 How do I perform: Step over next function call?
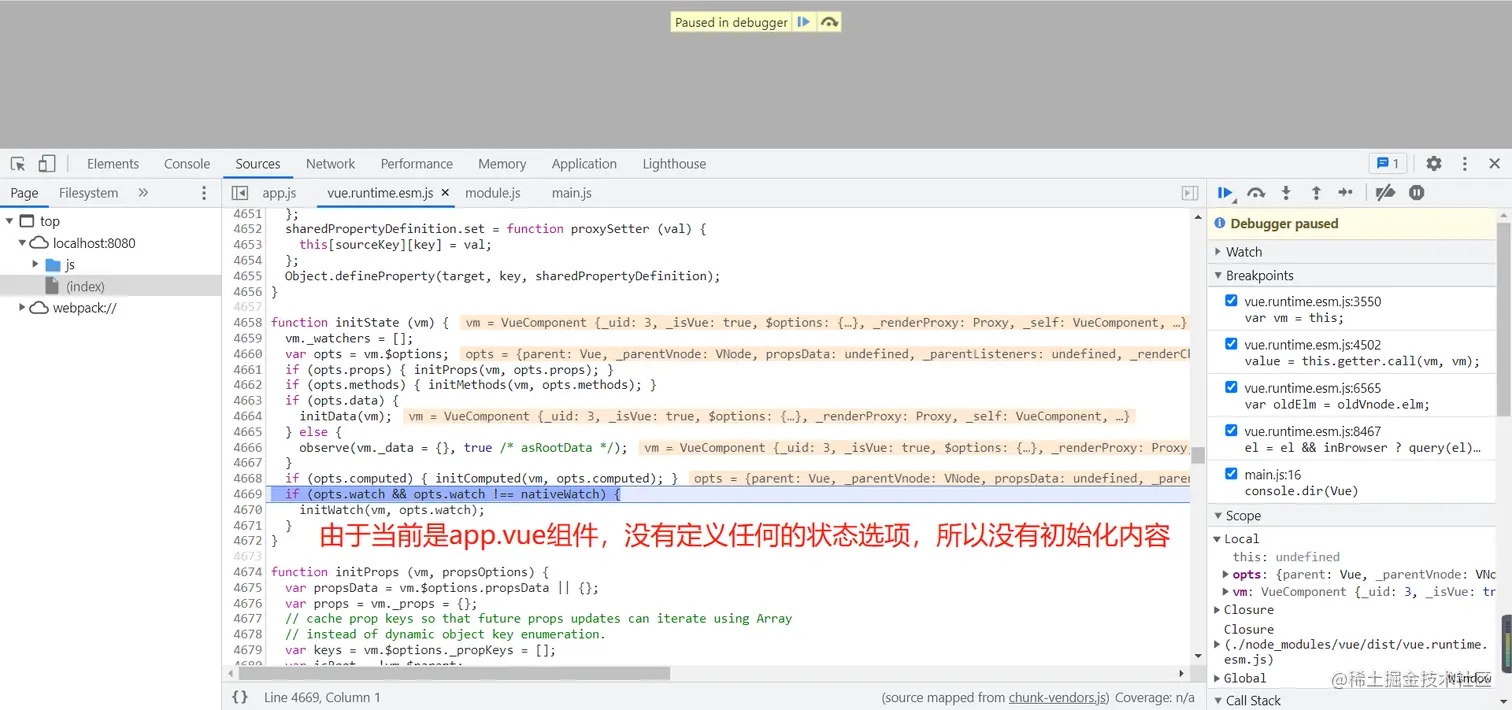tap(1256, 193)
